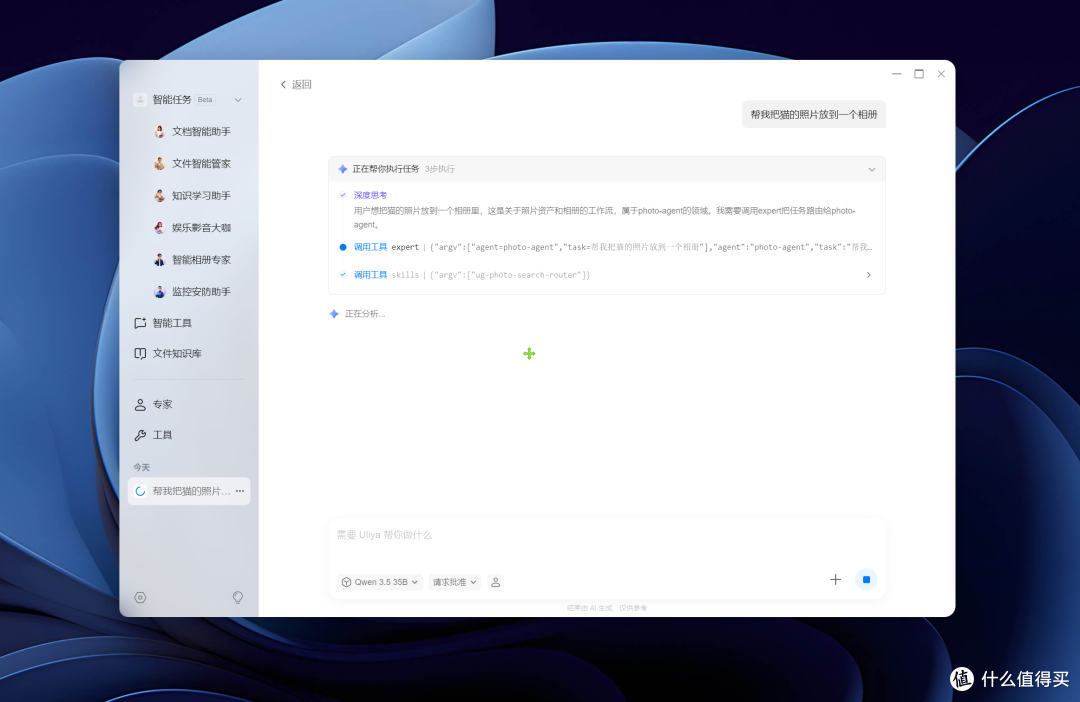The height and width of the screenshot is (702, 1080).
Task: Click the 文档智能助手 avatar icon
Action: click(159, 132)
